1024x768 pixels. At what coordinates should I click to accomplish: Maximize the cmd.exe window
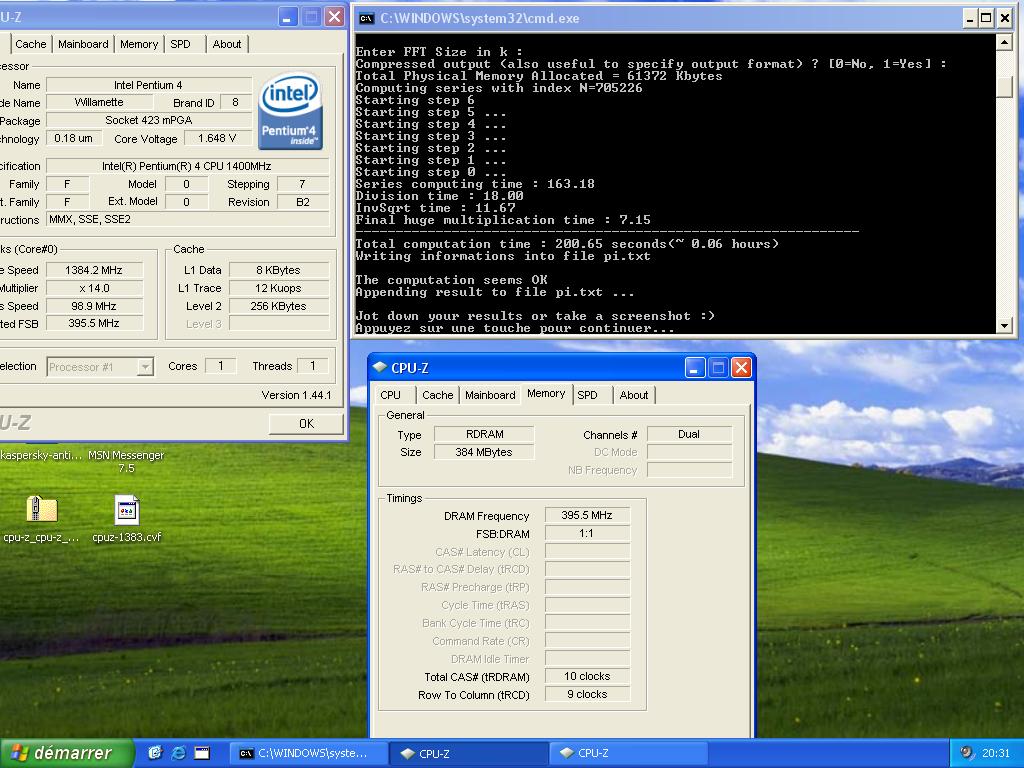point(987,18)
